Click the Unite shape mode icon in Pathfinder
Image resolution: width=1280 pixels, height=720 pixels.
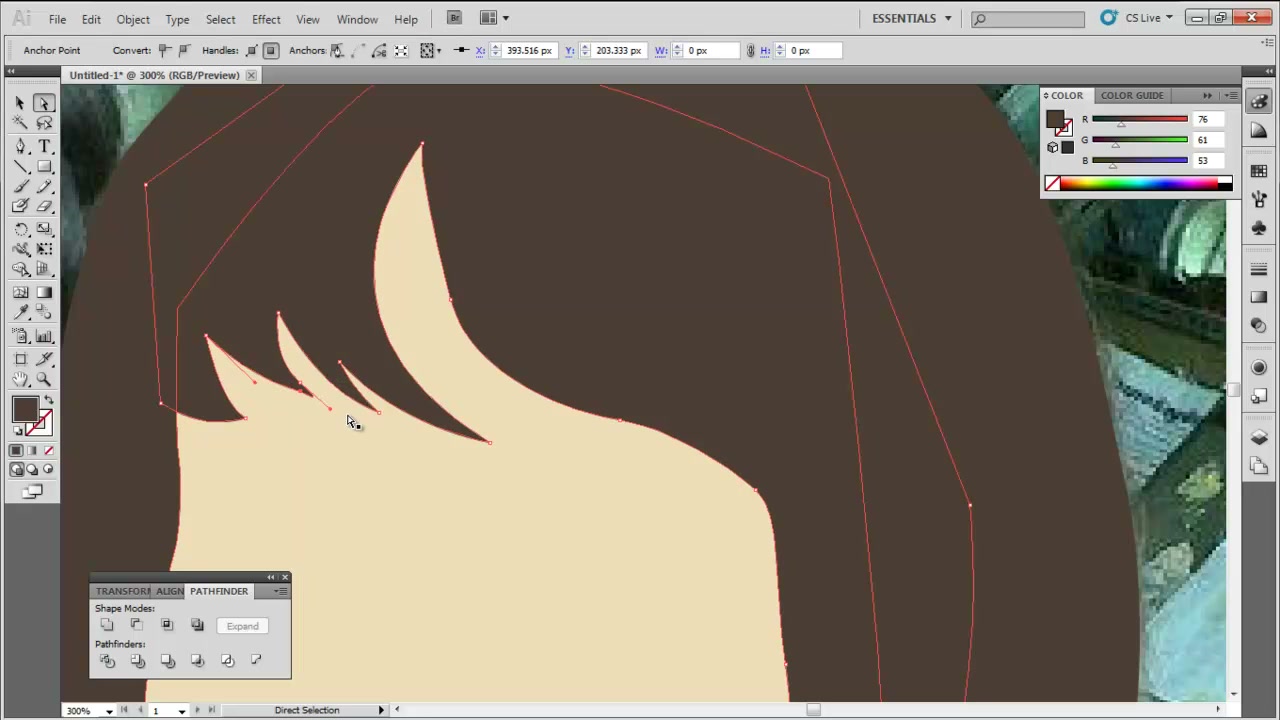point(107,626)
